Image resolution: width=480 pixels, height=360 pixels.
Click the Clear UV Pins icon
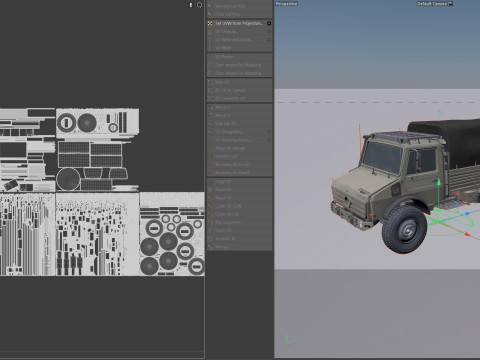[x=210, y=14]
